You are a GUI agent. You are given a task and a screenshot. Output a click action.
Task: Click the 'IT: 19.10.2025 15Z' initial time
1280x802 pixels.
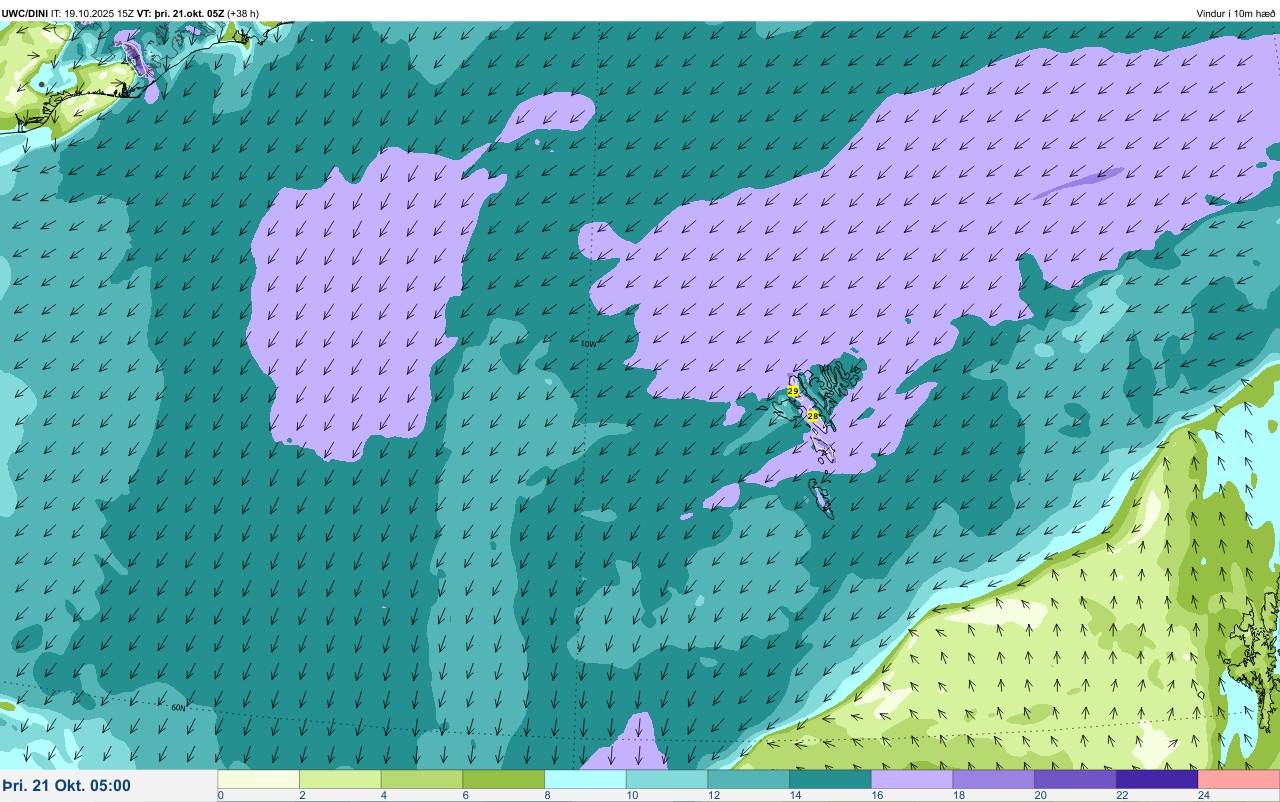pyautogui.click(x=92, y=13)
